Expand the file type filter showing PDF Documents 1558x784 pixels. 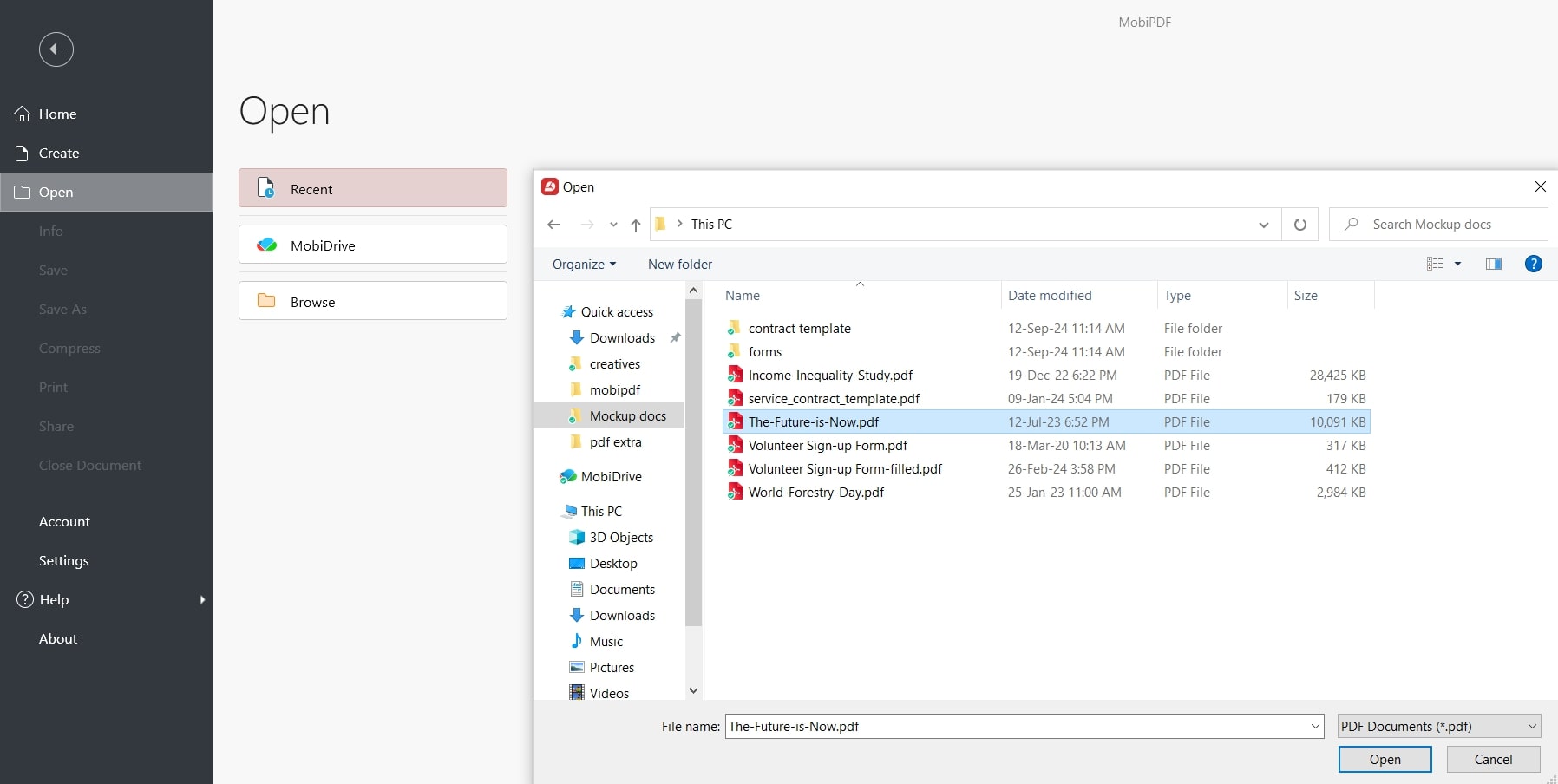tap(1531, 726)
